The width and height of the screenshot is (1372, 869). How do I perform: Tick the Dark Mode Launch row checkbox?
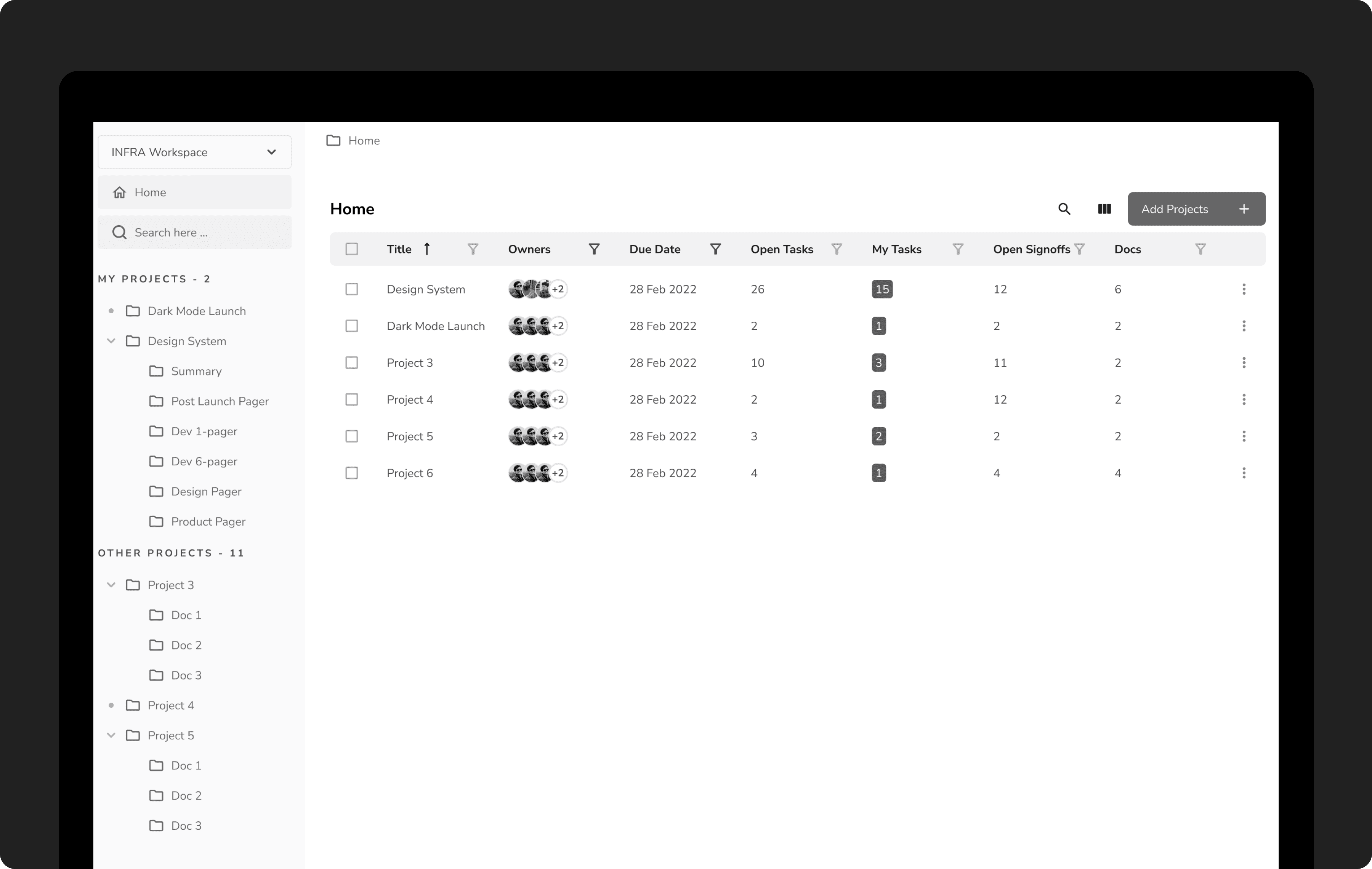(351, 326)
